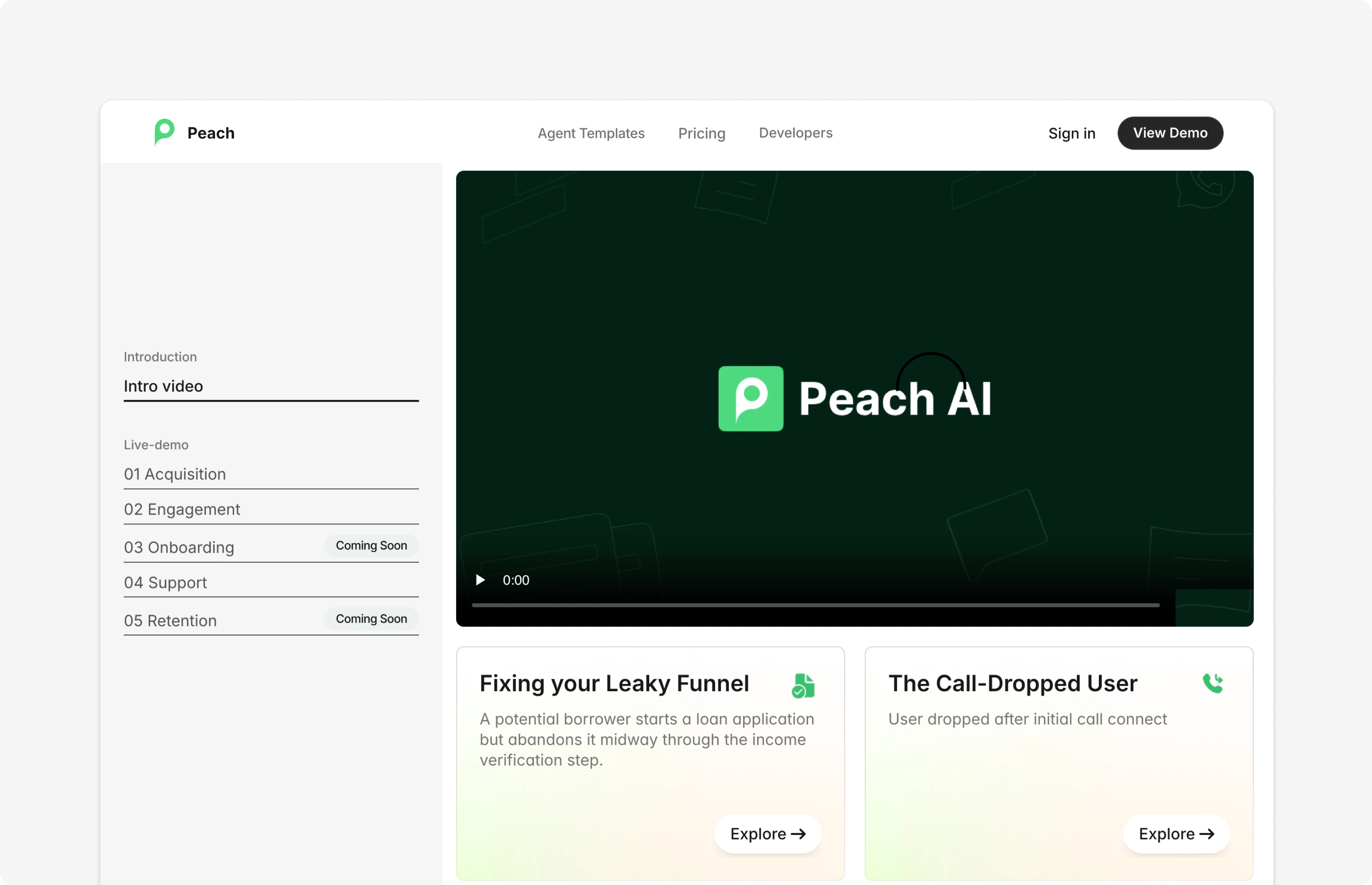
Task: Click the green Peach logo icon
Action: click(x=164, y=132)
